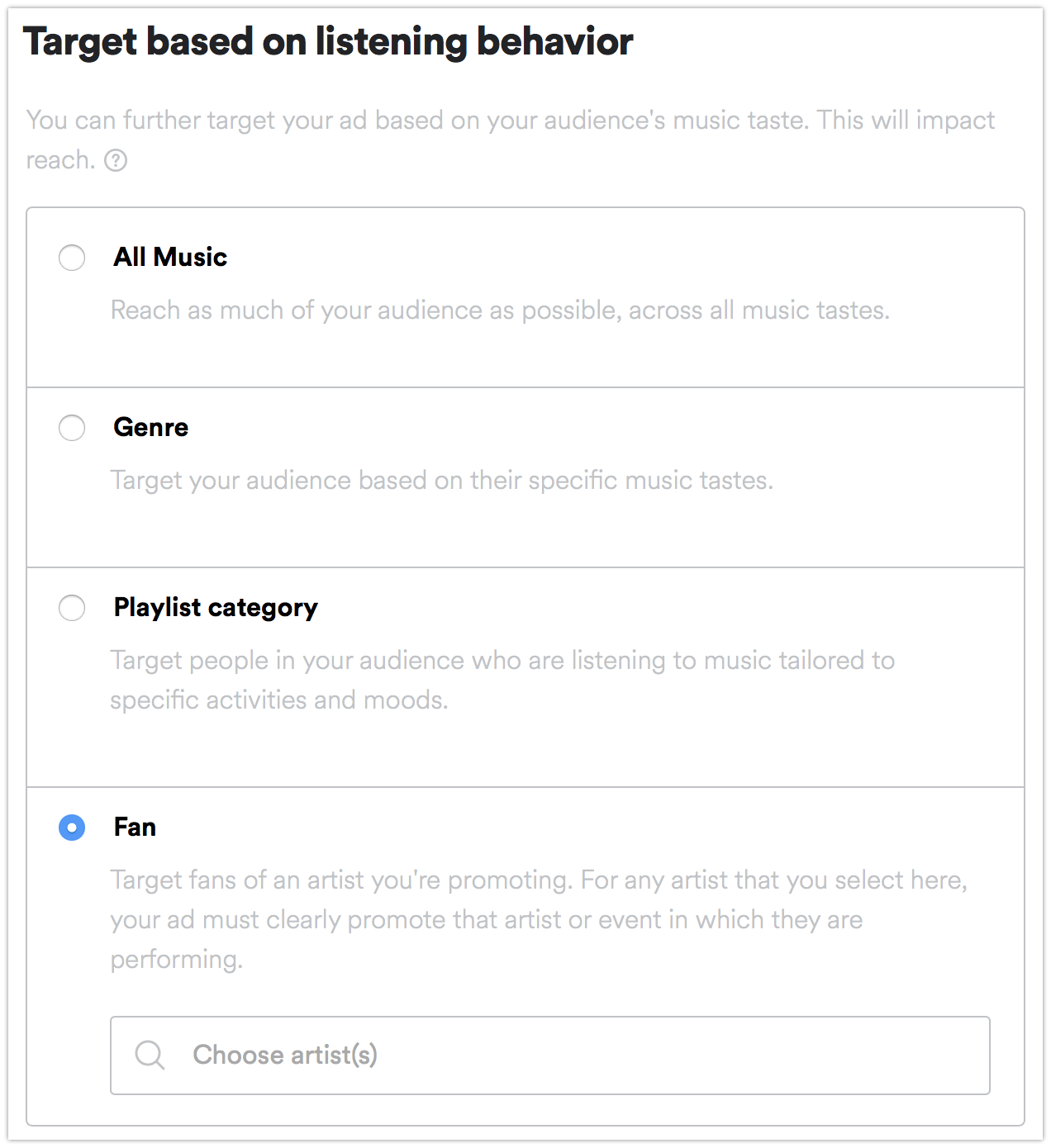Choose Playlist category targeting
This screenshot has width=1051, height=1148.
(72, 608)
